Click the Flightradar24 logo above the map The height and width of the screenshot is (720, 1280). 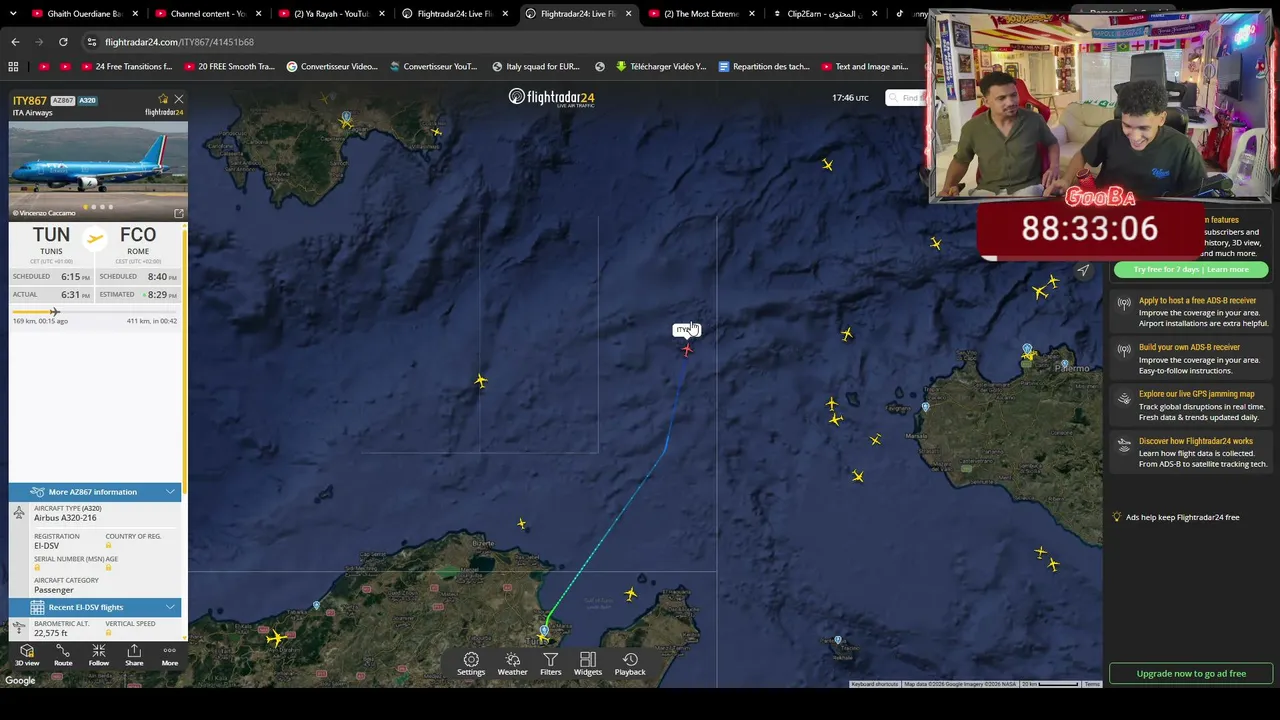(551, 97)
